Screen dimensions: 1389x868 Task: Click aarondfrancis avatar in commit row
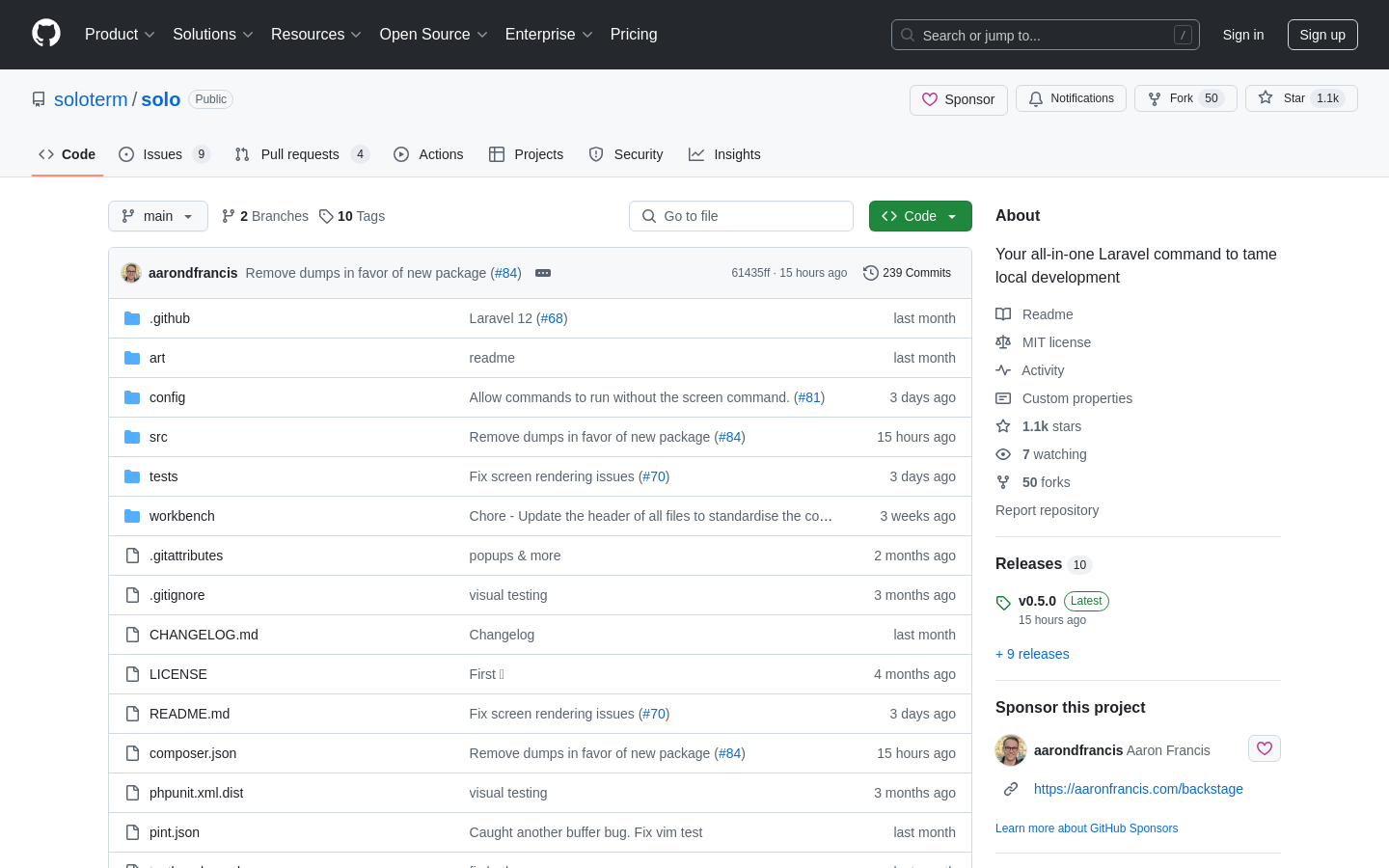pyautogui.click(x=131, y=273)
